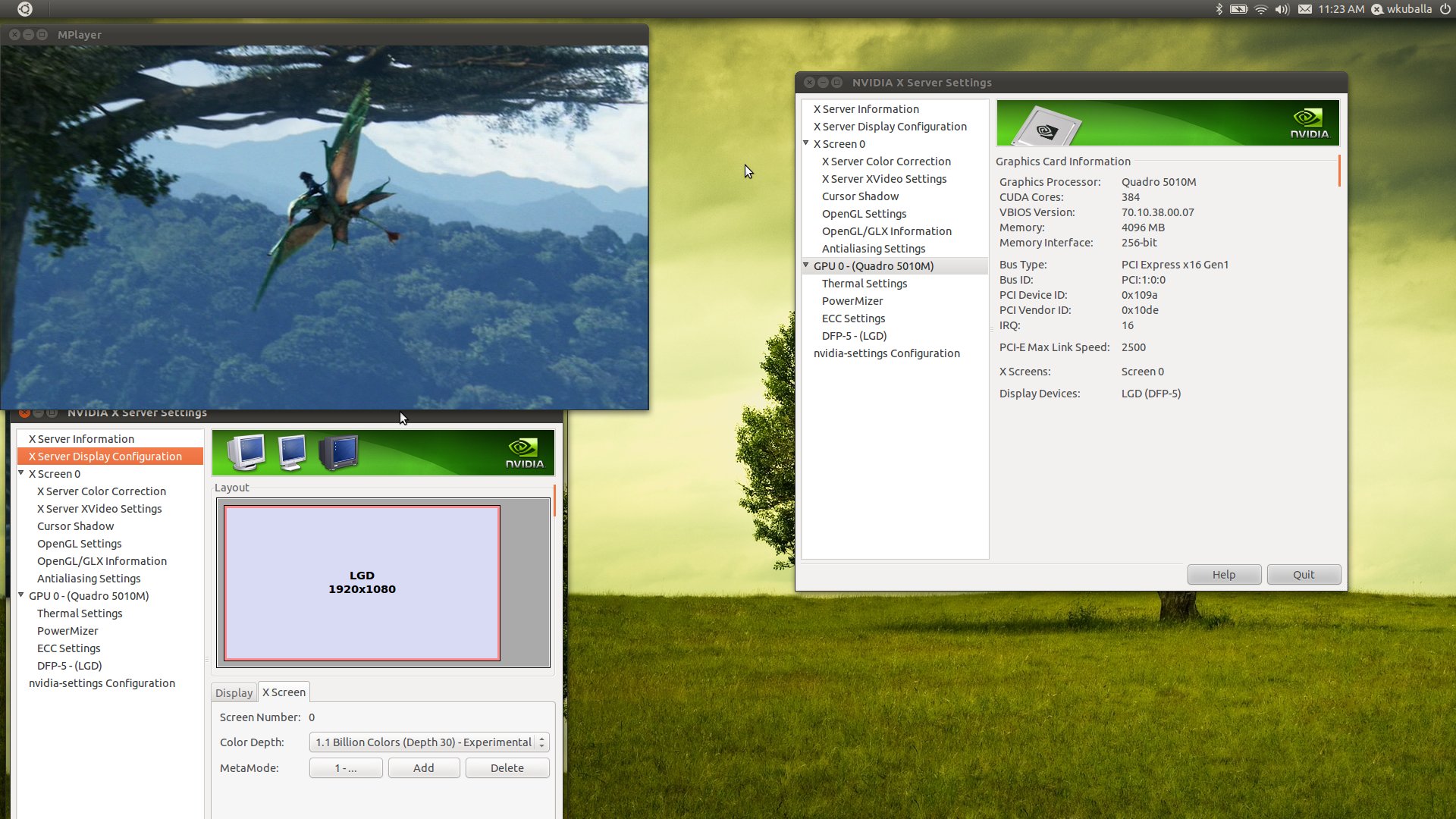Image resolution: width=1456 pixels, height=819 pixels.
Task: Open the power session menu icon
Action: [x=1445, y=9]
